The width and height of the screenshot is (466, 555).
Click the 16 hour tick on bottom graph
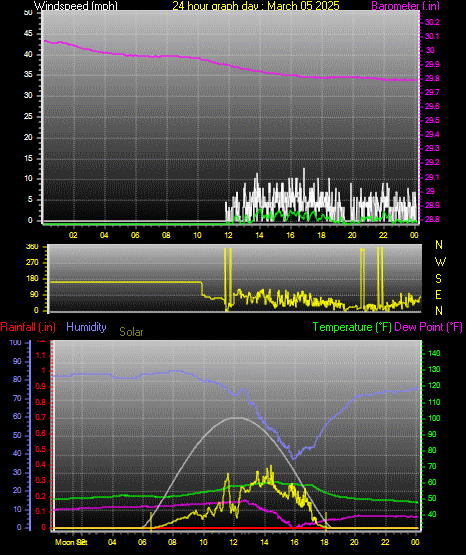[294, 542]
